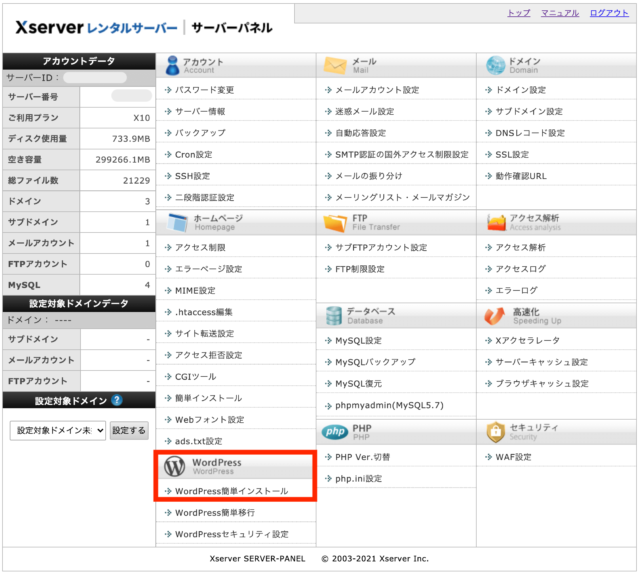Open 動作確認URL
The height and width of the screenshot is (574, 640).
(x=521, y=176)
